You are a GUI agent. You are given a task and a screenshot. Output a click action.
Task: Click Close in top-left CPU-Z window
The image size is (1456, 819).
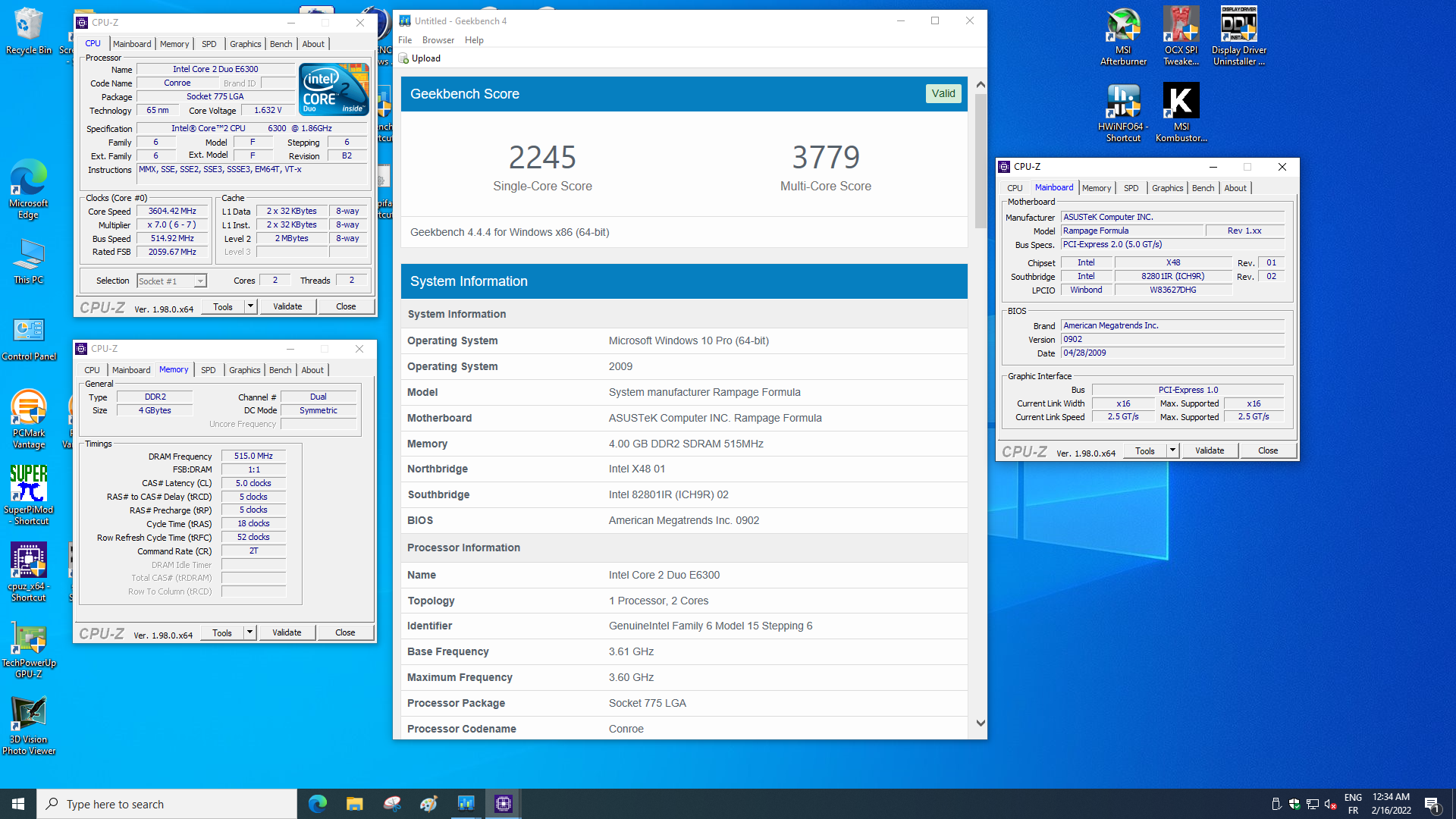(x=346, y=306)
